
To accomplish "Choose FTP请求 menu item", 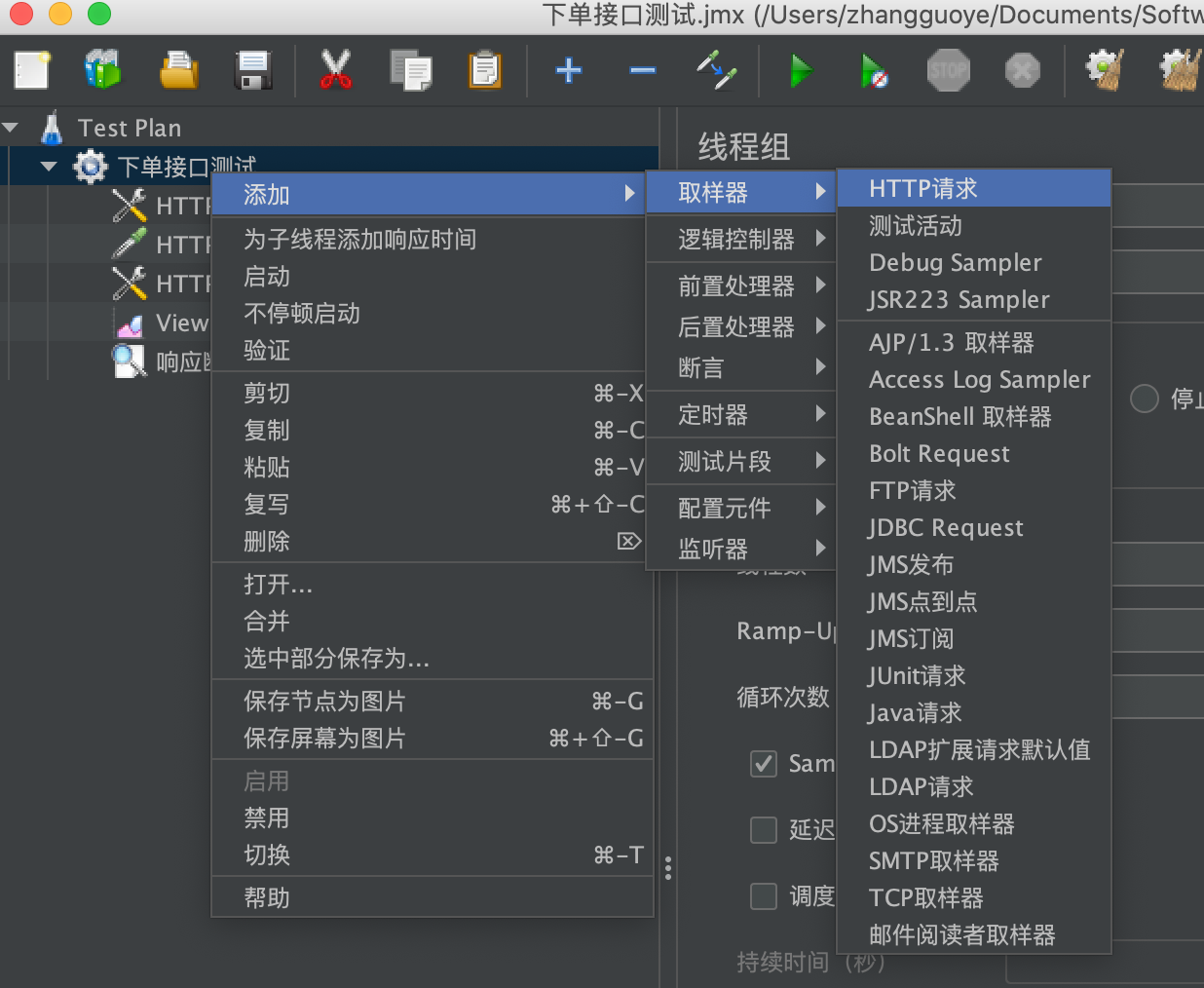I will click(974, 490).
